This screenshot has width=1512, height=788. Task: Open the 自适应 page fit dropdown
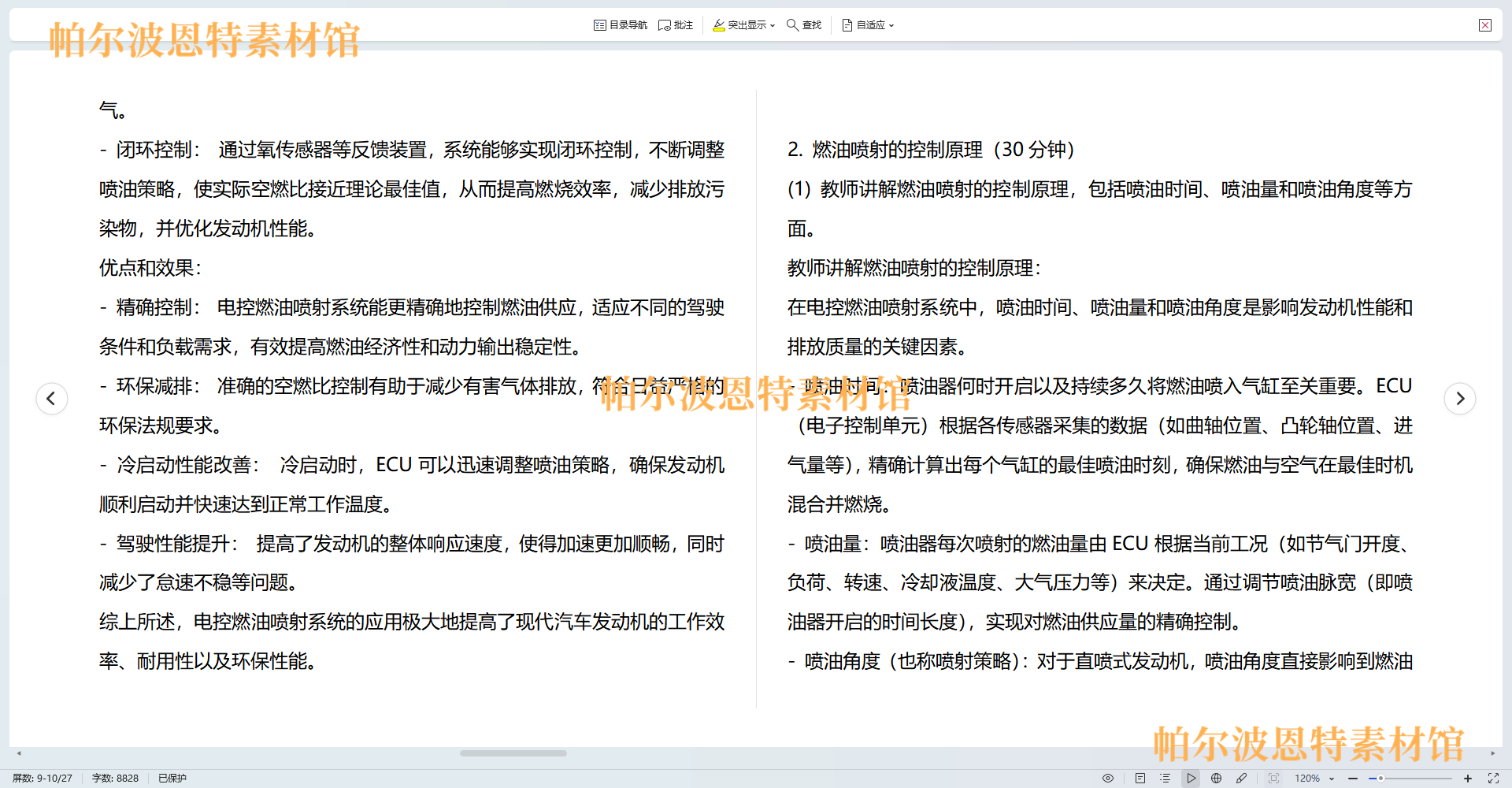868,25
